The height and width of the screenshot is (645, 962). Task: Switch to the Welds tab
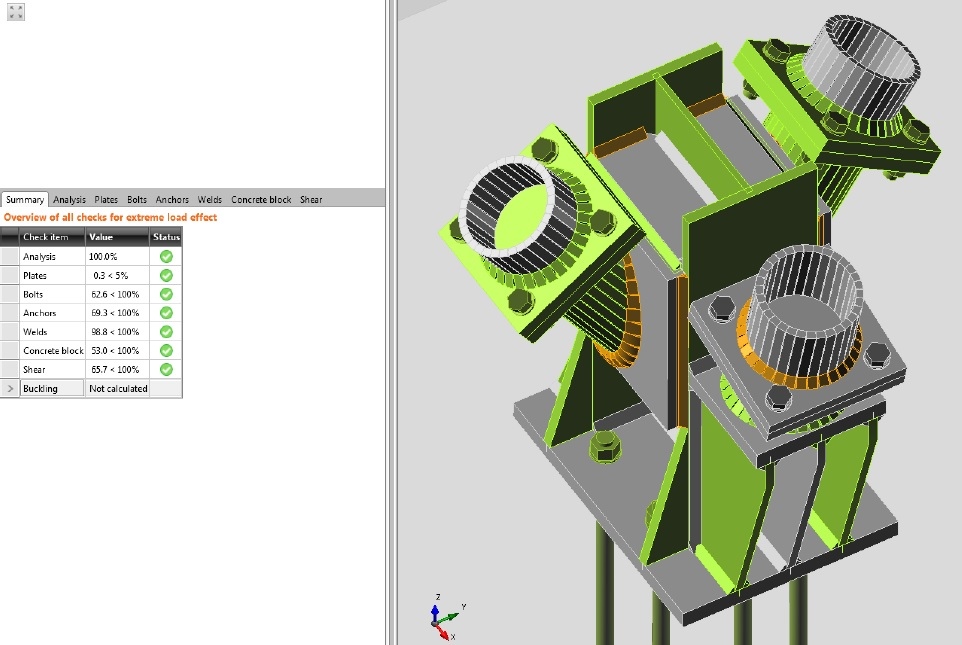click(x=210, y=199)
